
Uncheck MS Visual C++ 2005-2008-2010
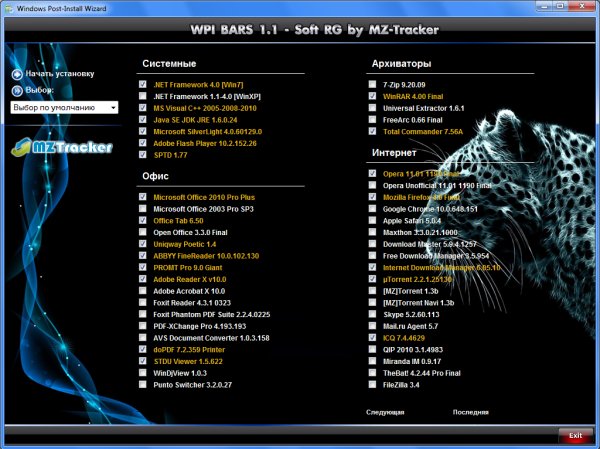(143, 108)
